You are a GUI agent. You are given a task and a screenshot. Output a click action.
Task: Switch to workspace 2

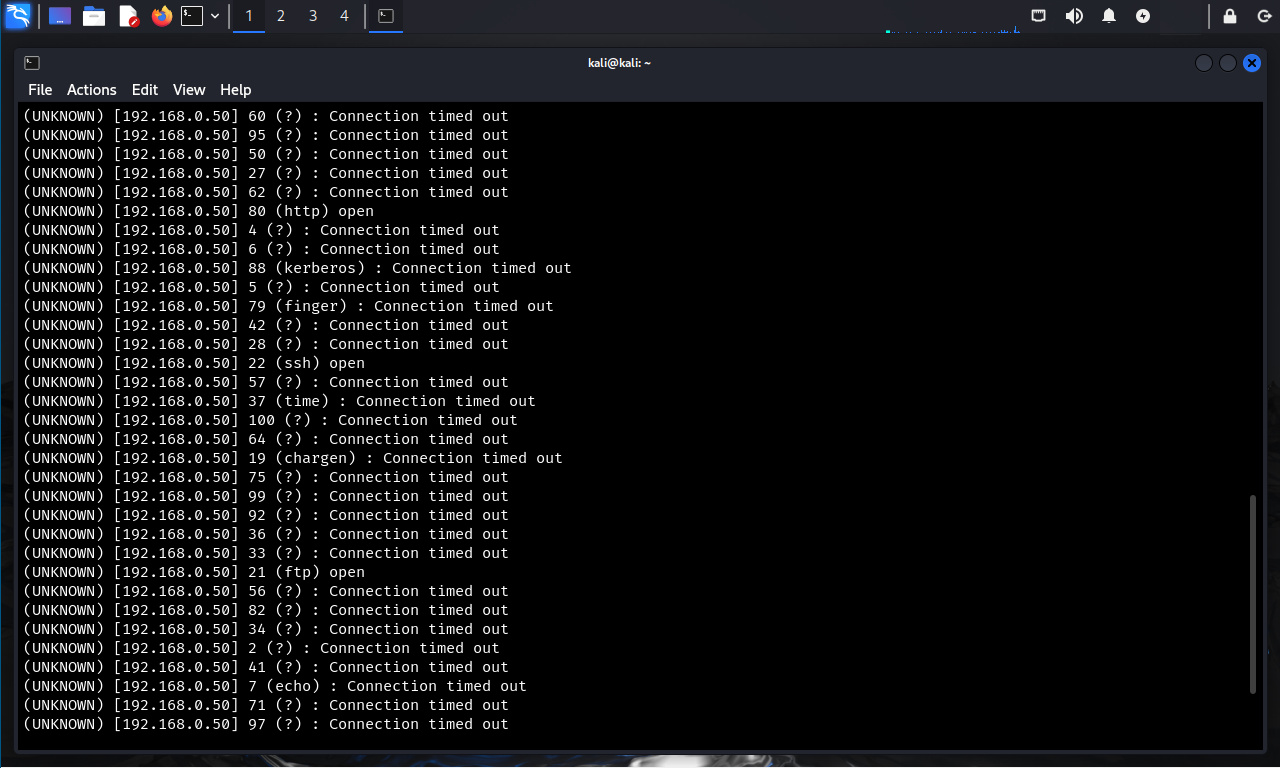pyautogui.click(x=281, y=16)
